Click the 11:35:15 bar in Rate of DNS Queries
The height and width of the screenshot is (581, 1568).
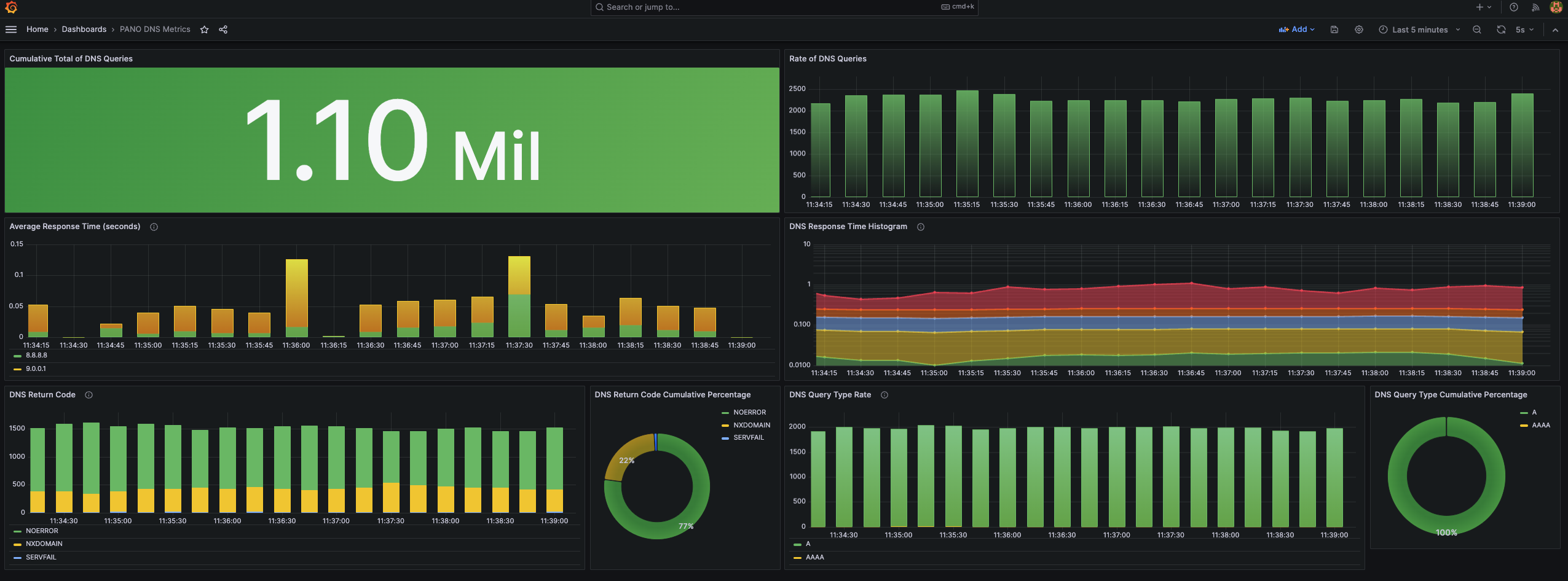[x=967, y=144]
